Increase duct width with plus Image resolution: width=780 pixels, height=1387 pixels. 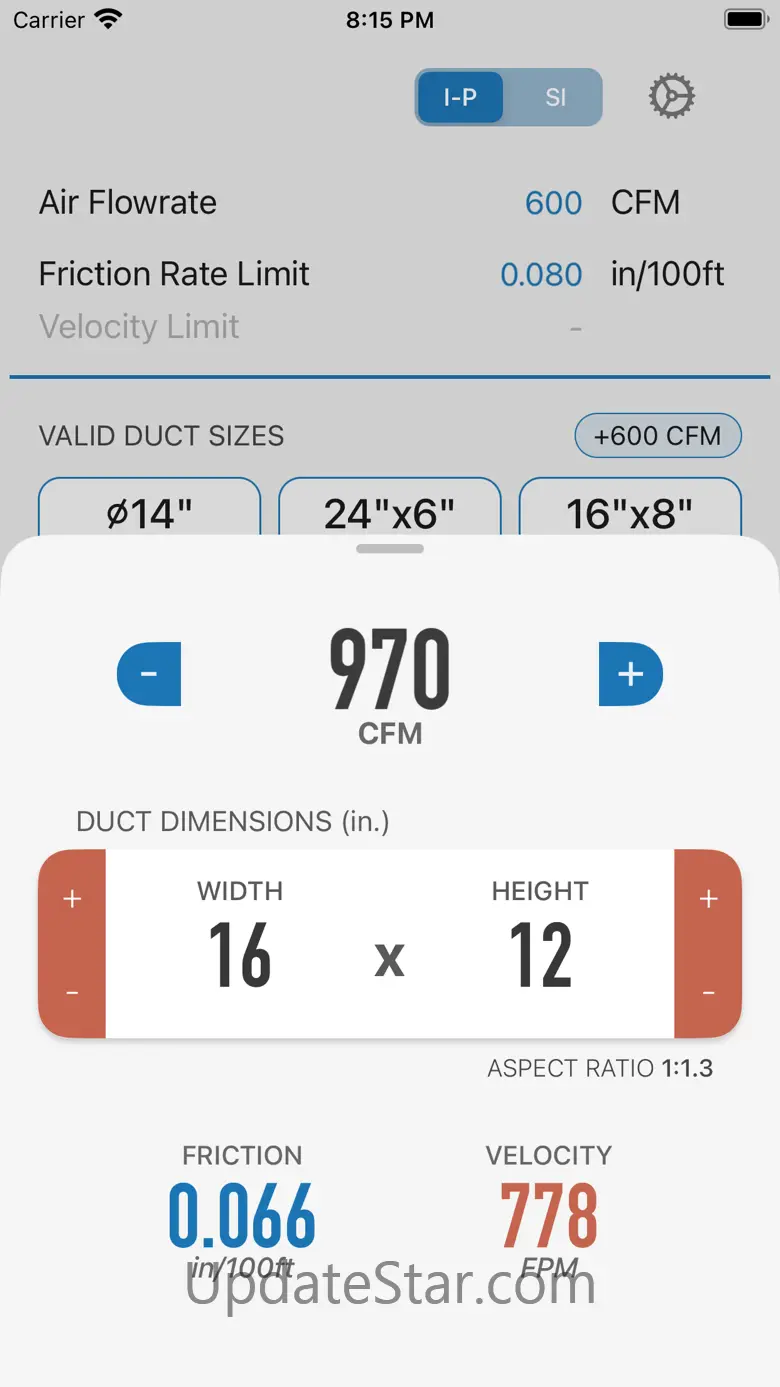pyautogui.click(x=72, y=899)
